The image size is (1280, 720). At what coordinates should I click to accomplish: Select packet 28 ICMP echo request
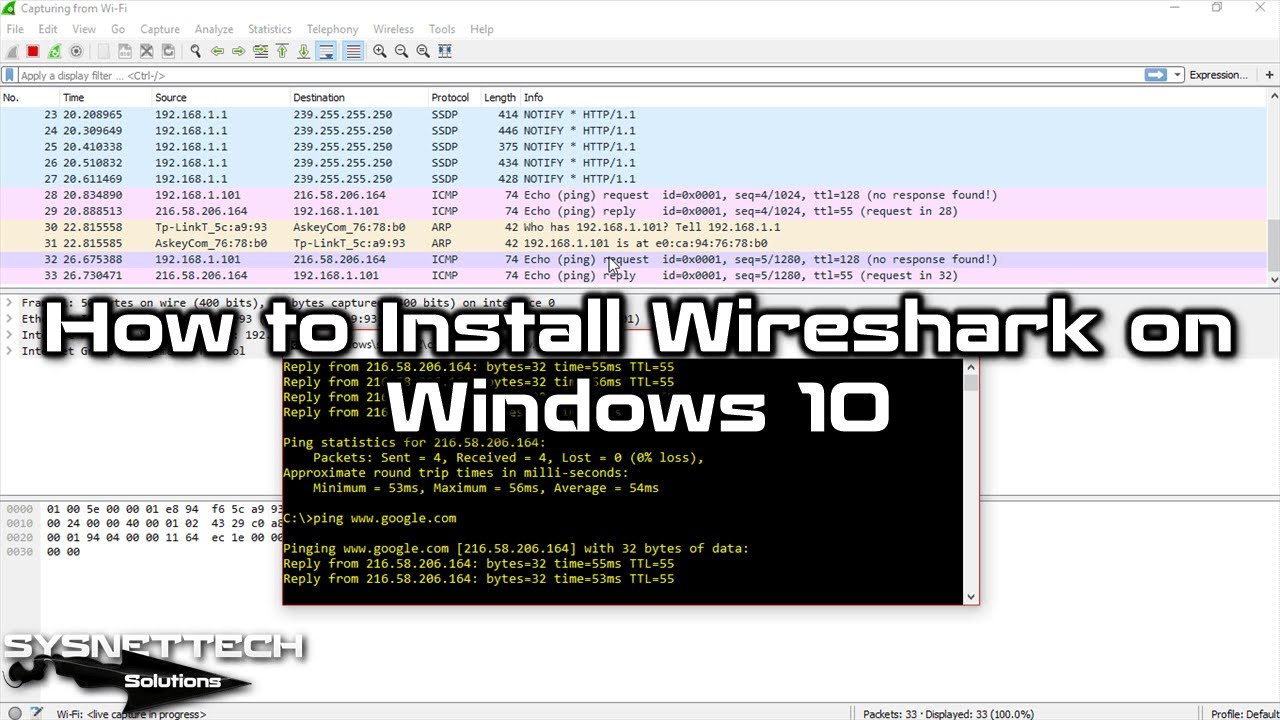(x=634, y=195)
